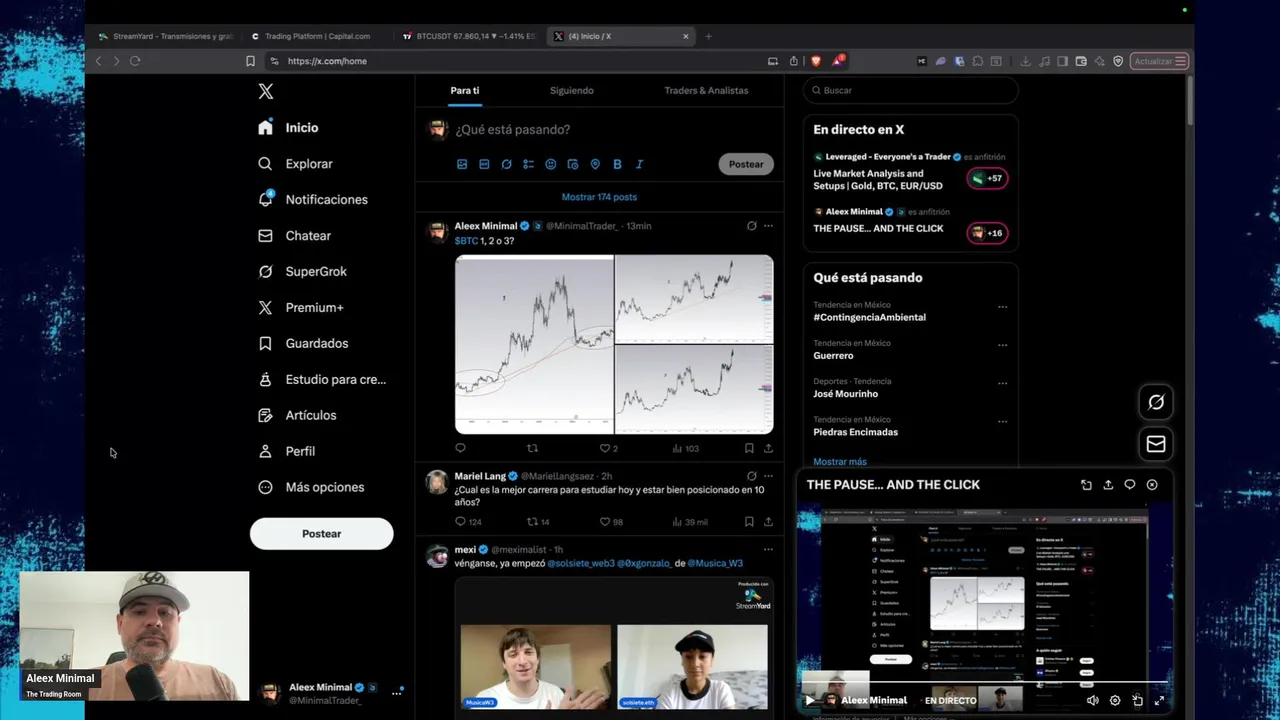The height and width of the screenshot is (720, 1280).
Task: Reply to Aleex Minimal's $BTC post
Action: [x=460, y=448]
